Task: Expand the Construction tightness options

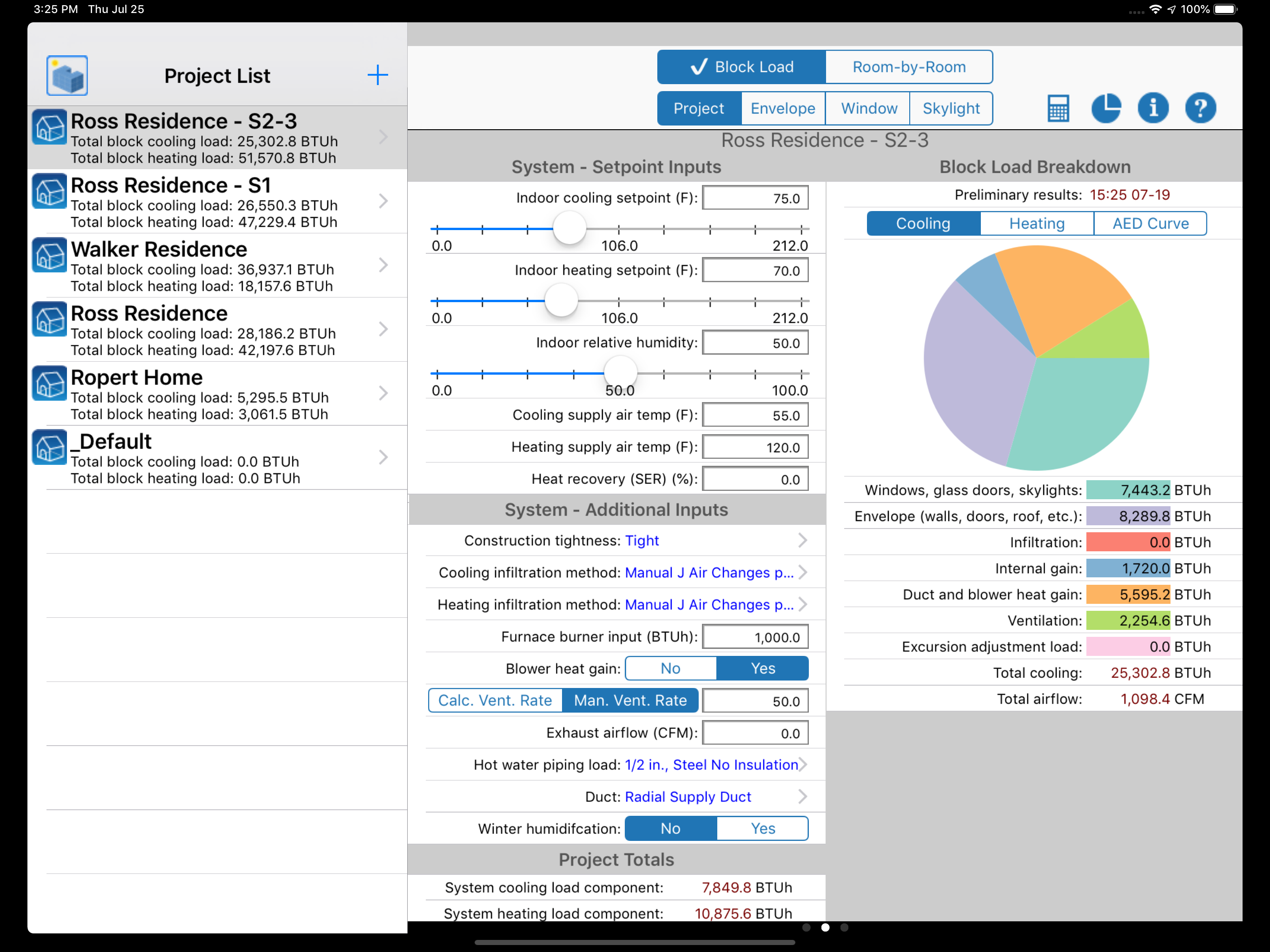Action: [802, 540]
